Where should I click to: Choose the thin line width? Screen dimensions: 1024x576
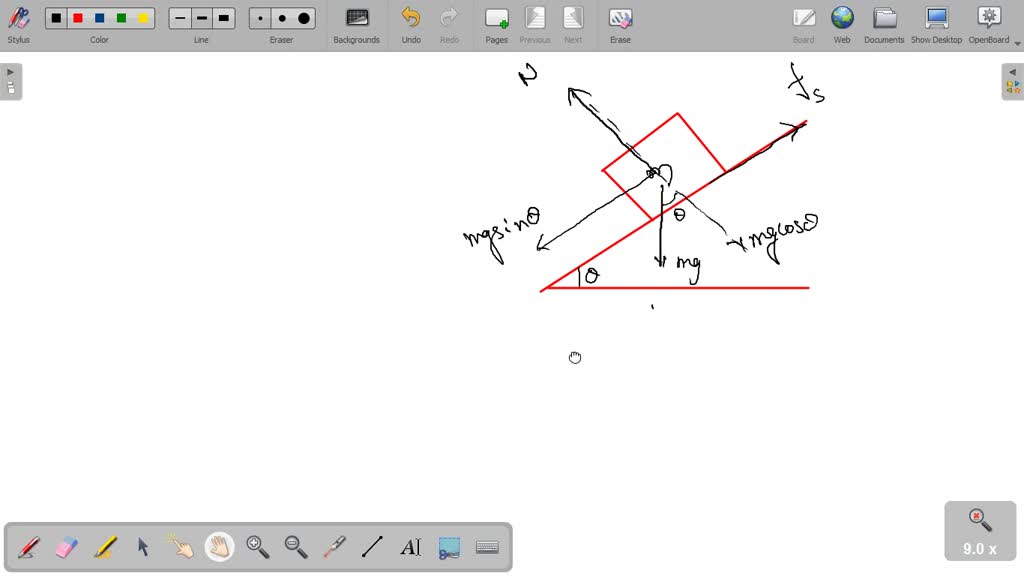(180, 18)
